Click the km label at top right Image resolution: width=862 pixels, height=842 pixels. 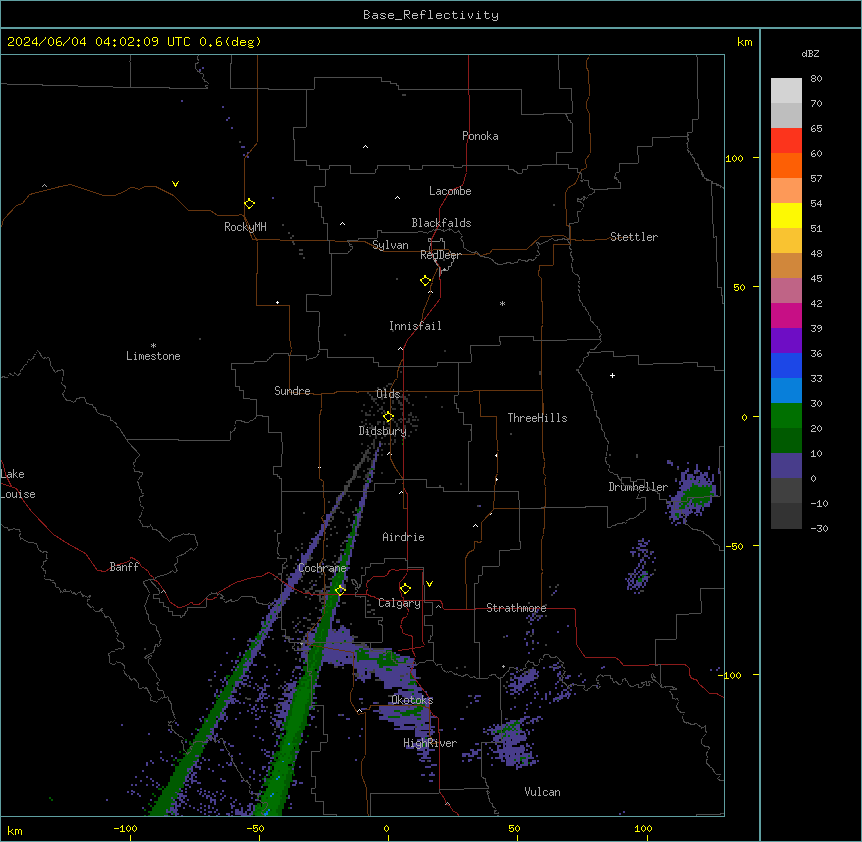[744, 42]
